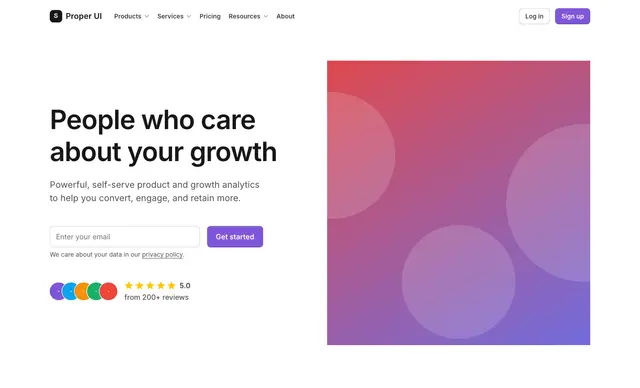640x388 pixels.
Task: Click the Get started button
Action: pos(235,237)
